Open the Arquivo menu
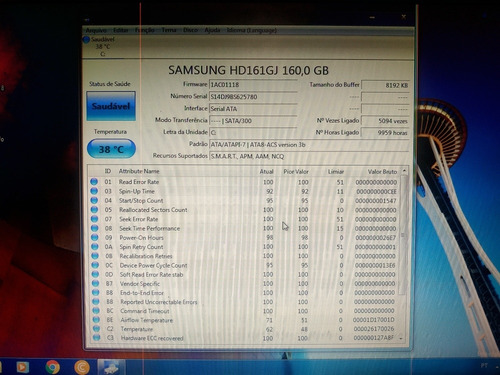The height and width of the screenshot is (375, 500). pyautogui.click(x=96, y=30)
